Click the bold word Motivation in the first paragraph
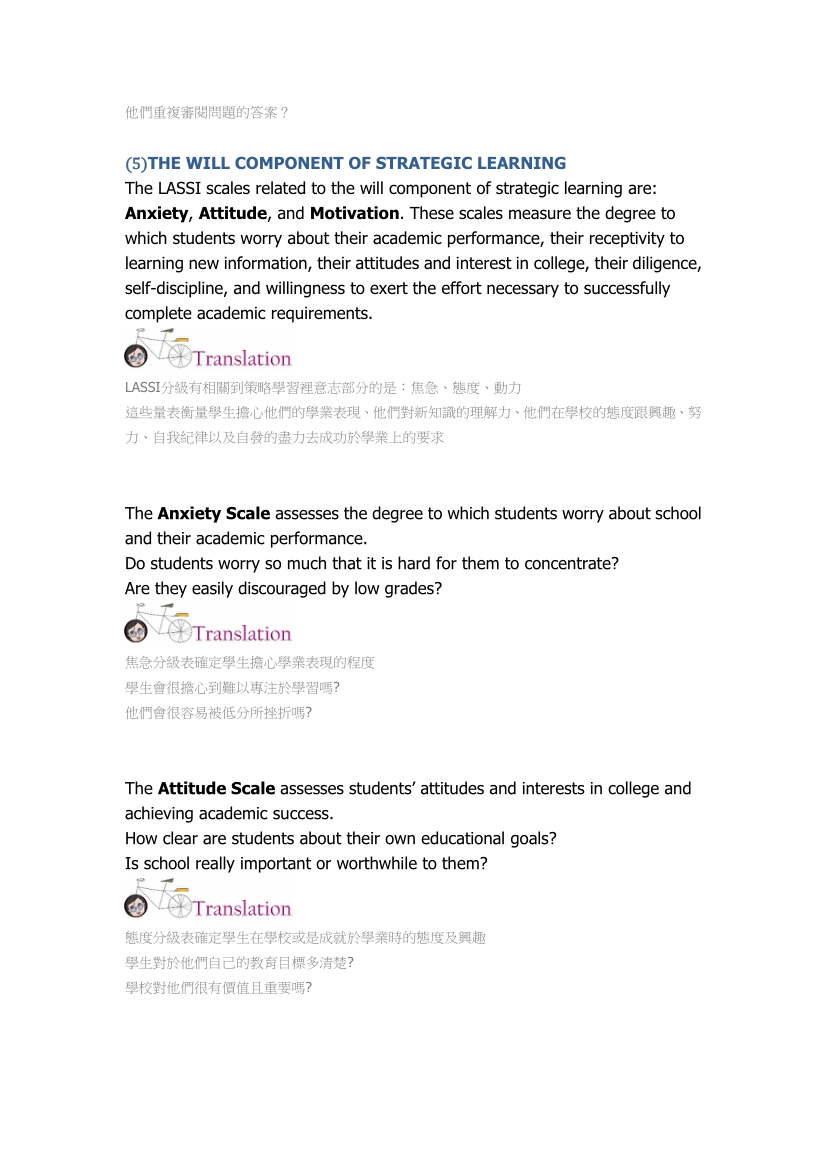Image resolution: width=827 pixels, height=1170 pixels. [x=354, y=213]
